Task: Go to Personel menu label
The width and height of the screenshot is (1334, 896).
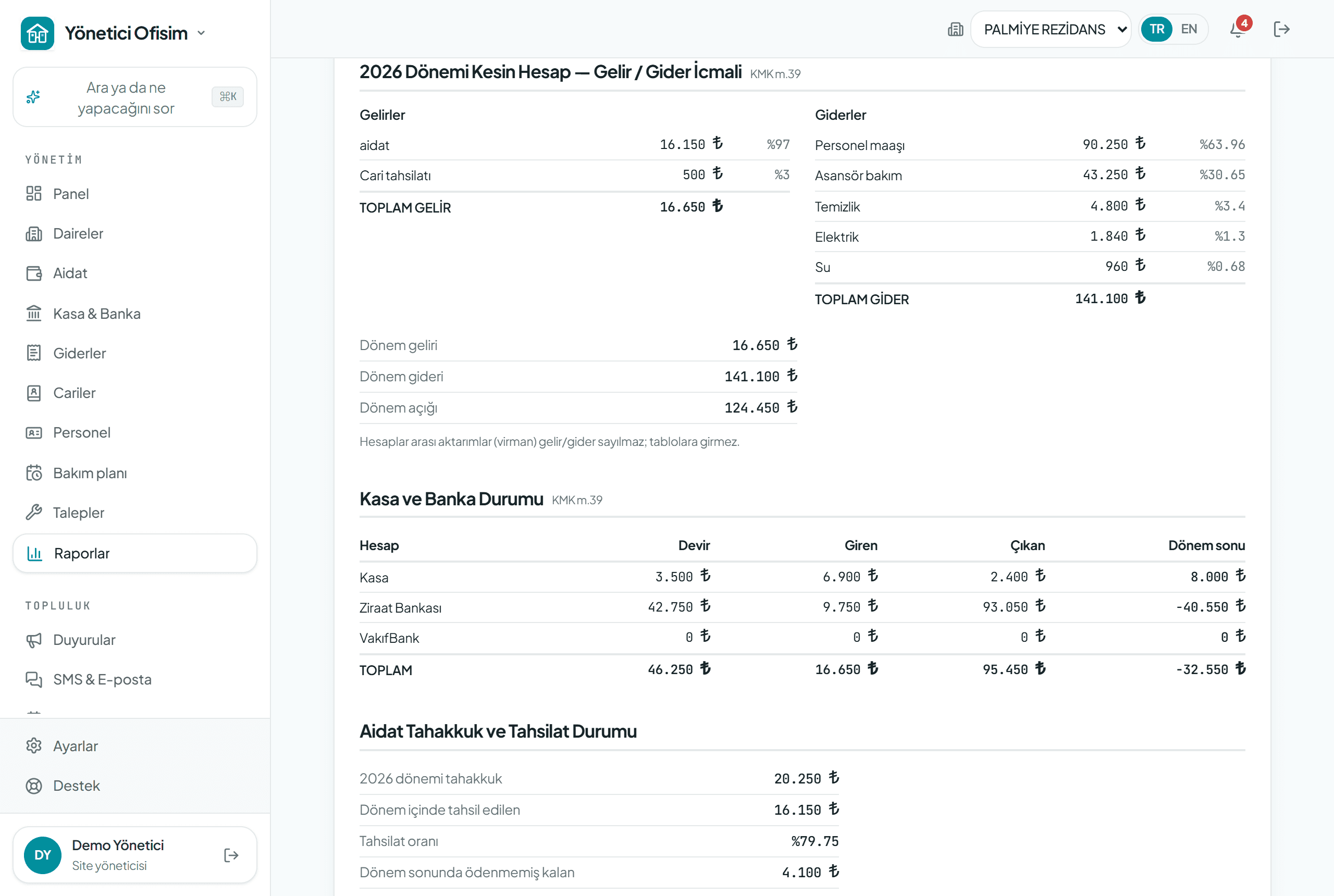Action: coord(82,432)
